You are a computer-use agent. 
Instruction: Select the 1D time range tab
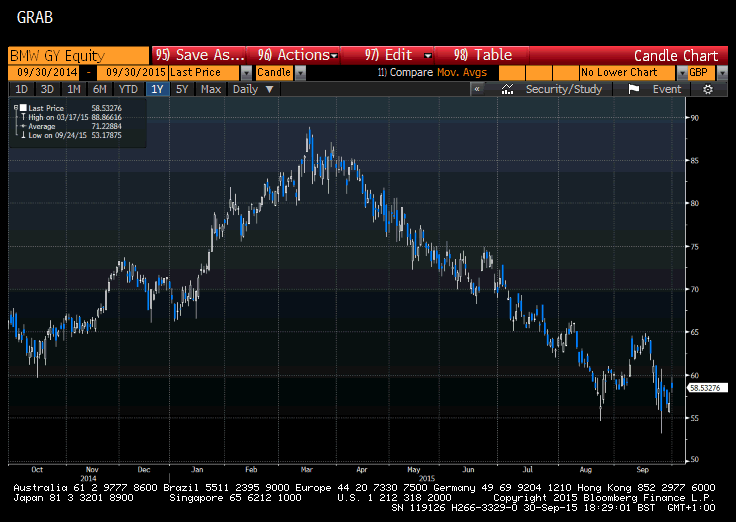(x=22, y=89)
